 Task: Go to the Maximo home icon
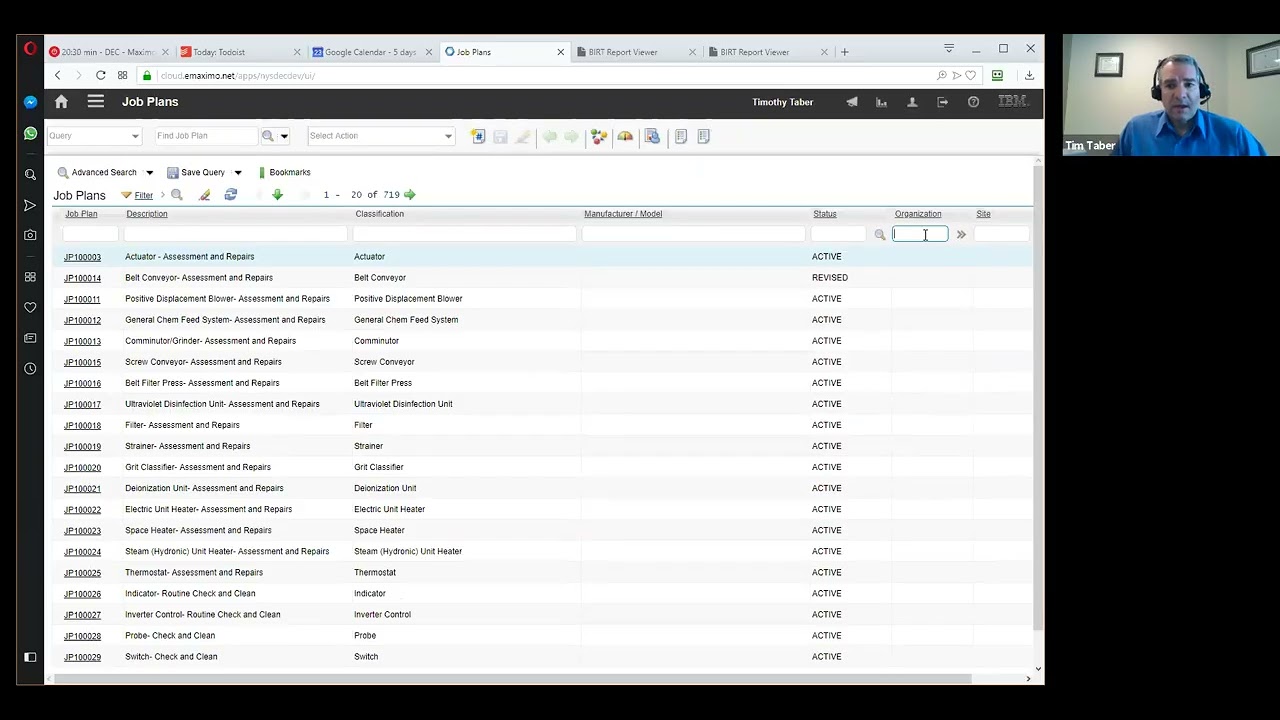61,101
